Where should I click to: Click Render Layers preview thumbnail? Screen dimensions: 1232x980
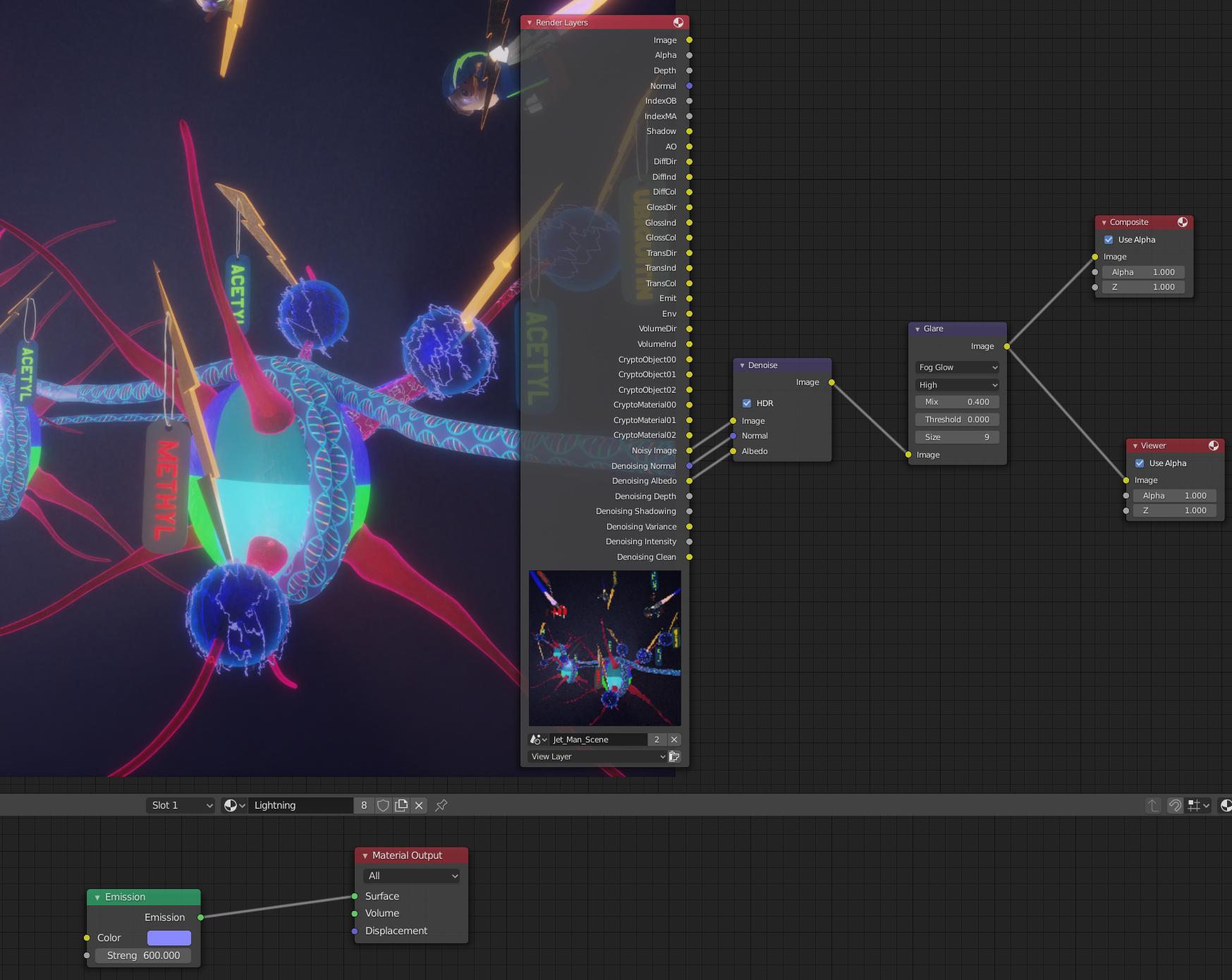point(605,649)
